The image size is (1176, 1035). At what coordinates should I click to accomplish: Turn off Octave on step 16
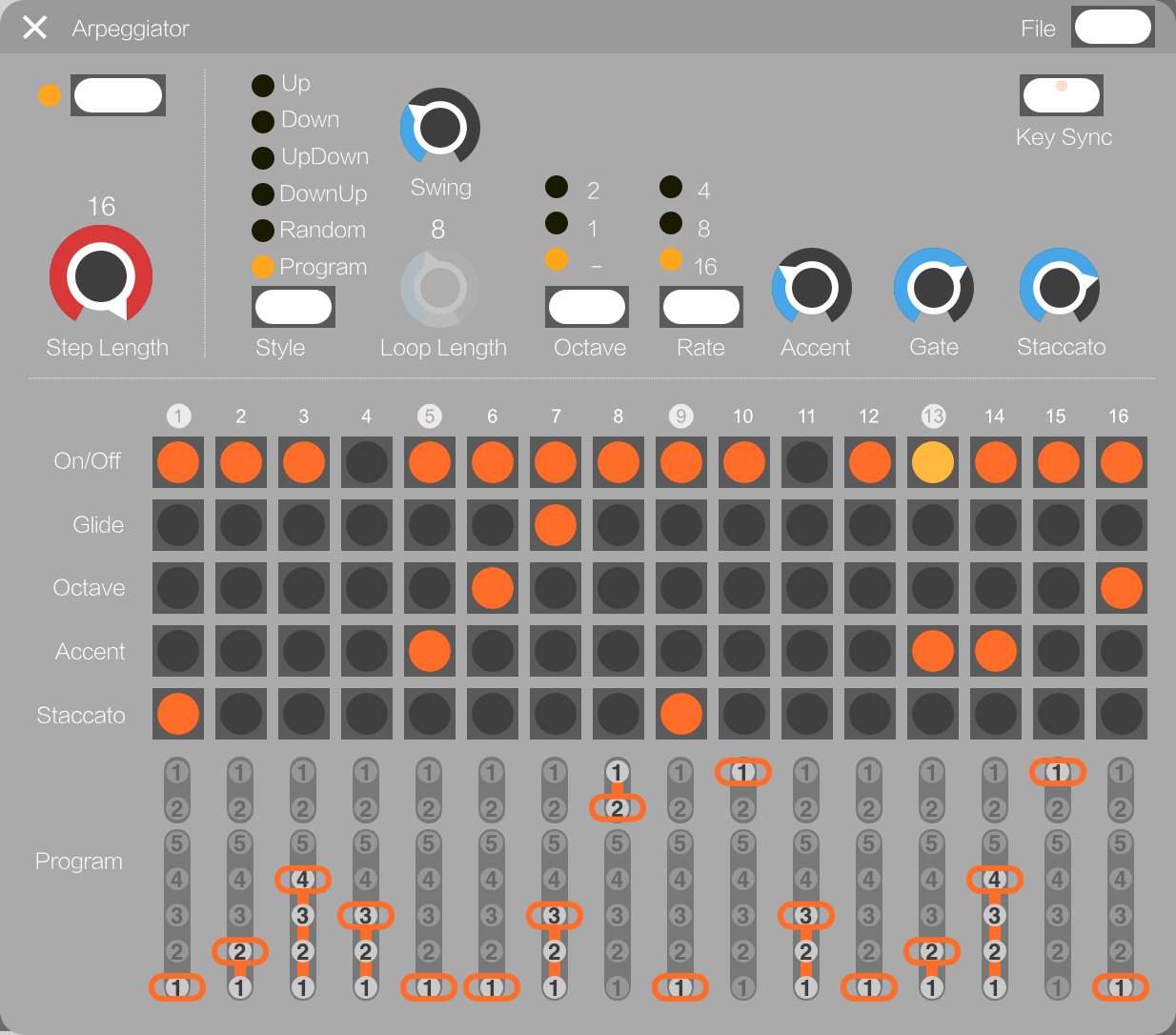click(1121, 588)
